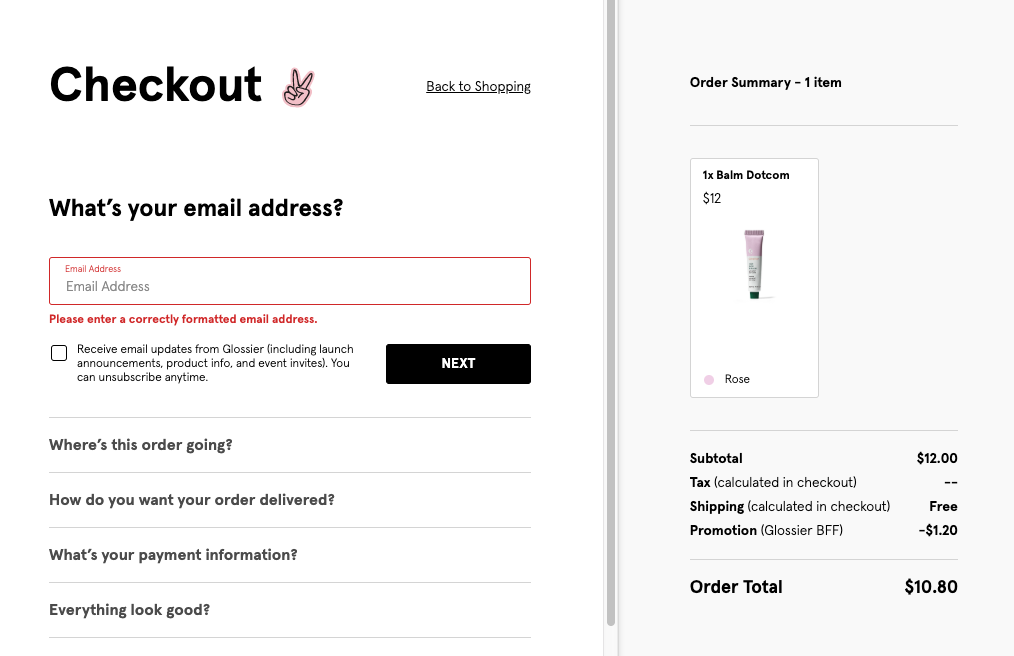1014x656 pixels.
Task: Click the "Order Summary - 1 item" heading
Action: [765, 83]
